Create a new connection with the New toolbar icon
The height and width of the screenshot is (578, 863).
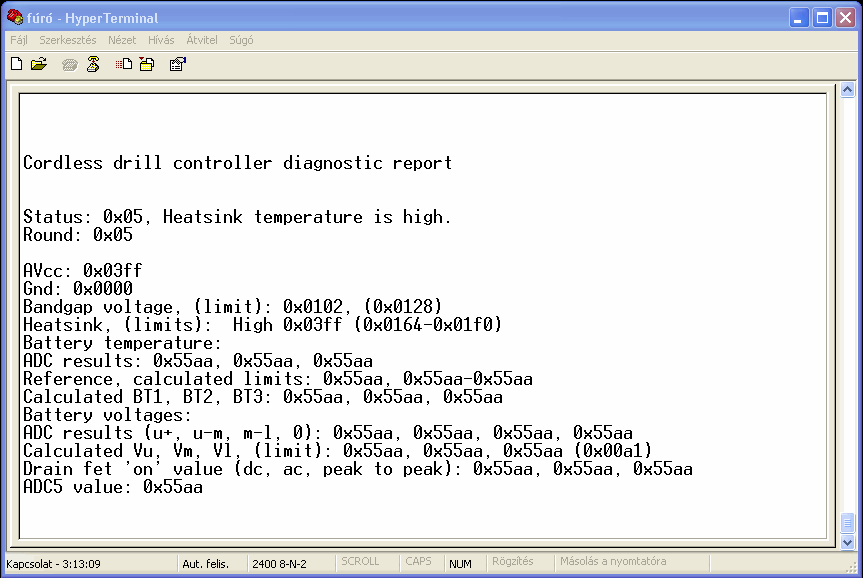click(17, 64)
